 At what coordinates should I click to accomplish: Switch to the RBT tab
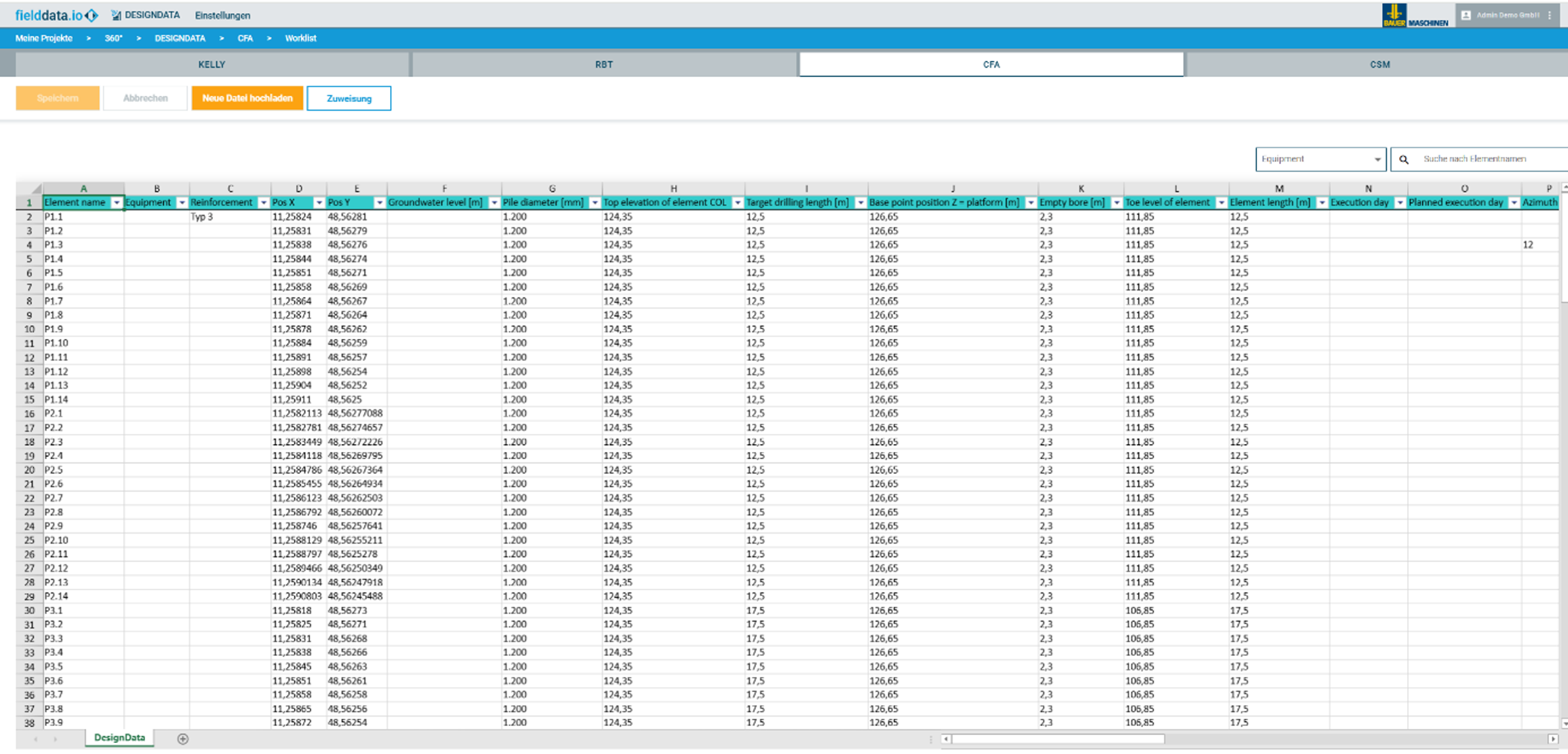point(604,65)
